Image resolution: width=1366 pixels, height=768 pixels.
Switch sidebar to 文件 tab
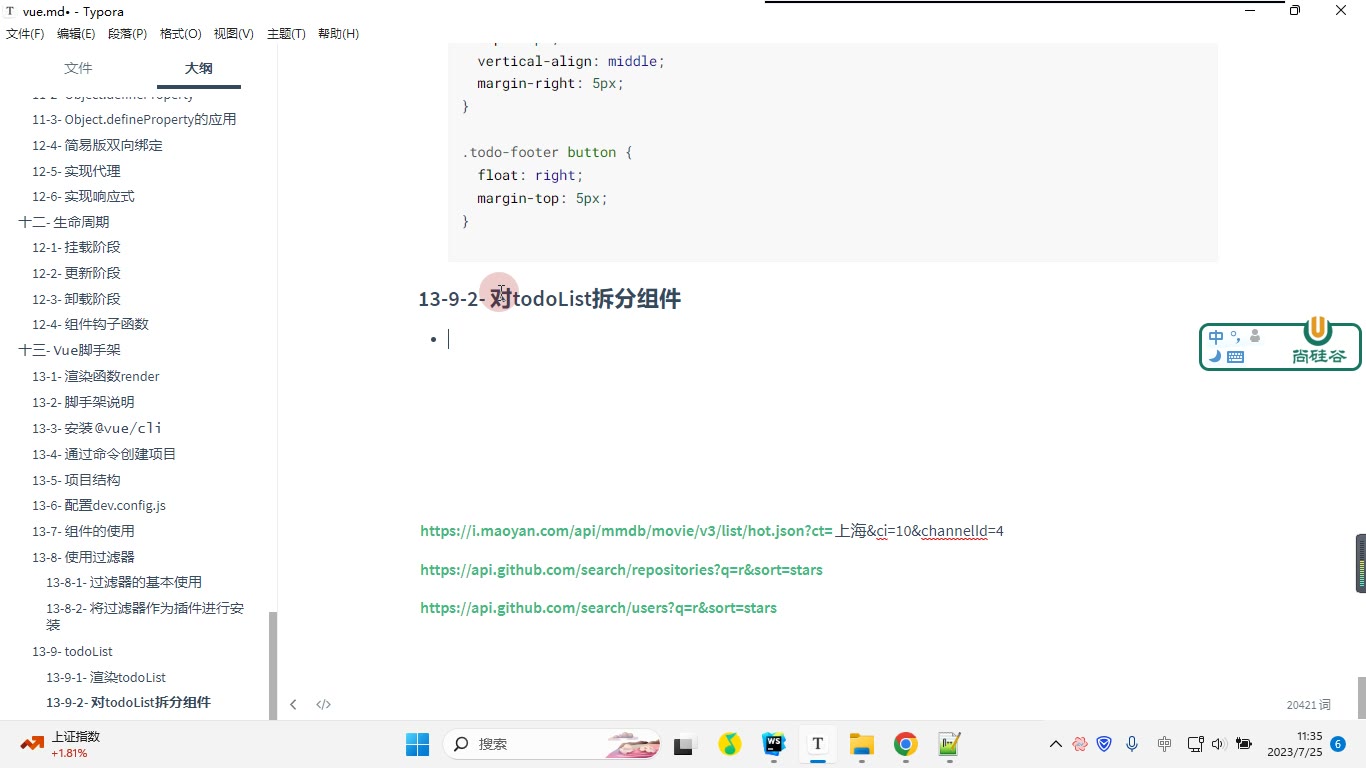point(78,68)
